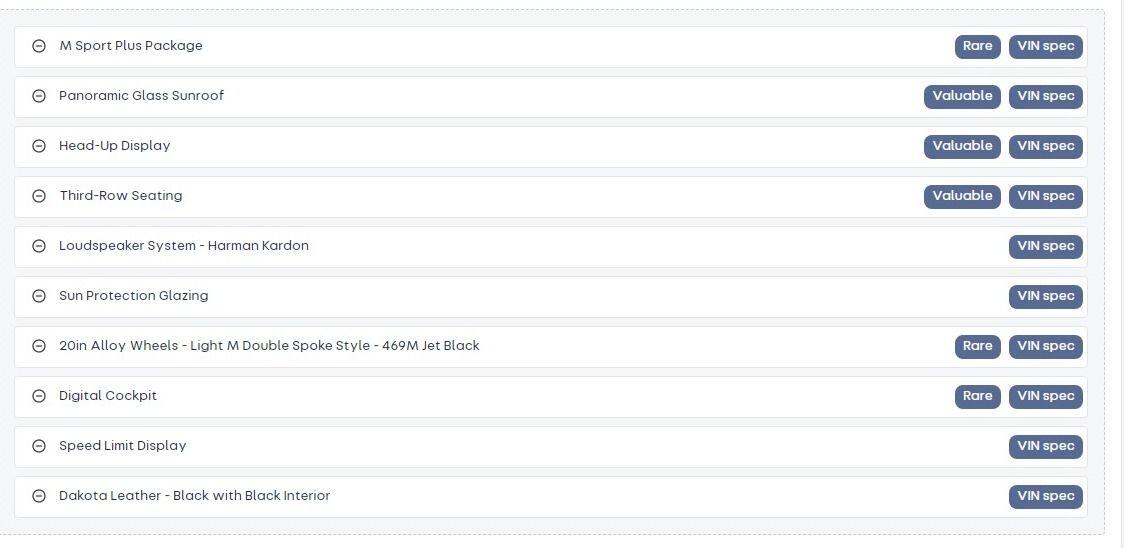
Task: Click Valuable badge on Panoramic Glass Sunroof
Action: pos(962,97)
